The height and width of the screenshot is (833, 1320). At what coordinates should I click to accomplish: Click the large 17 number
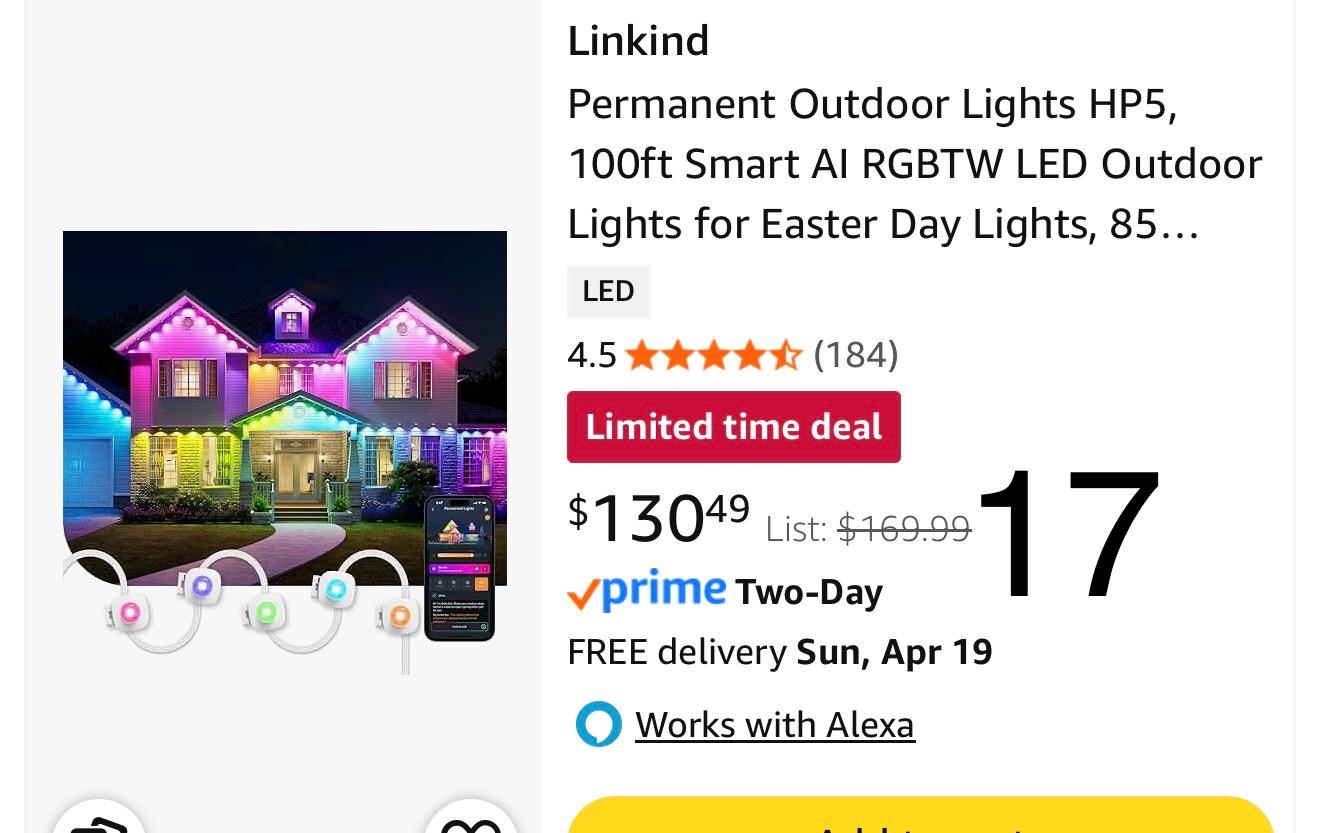pos(1068,533)
